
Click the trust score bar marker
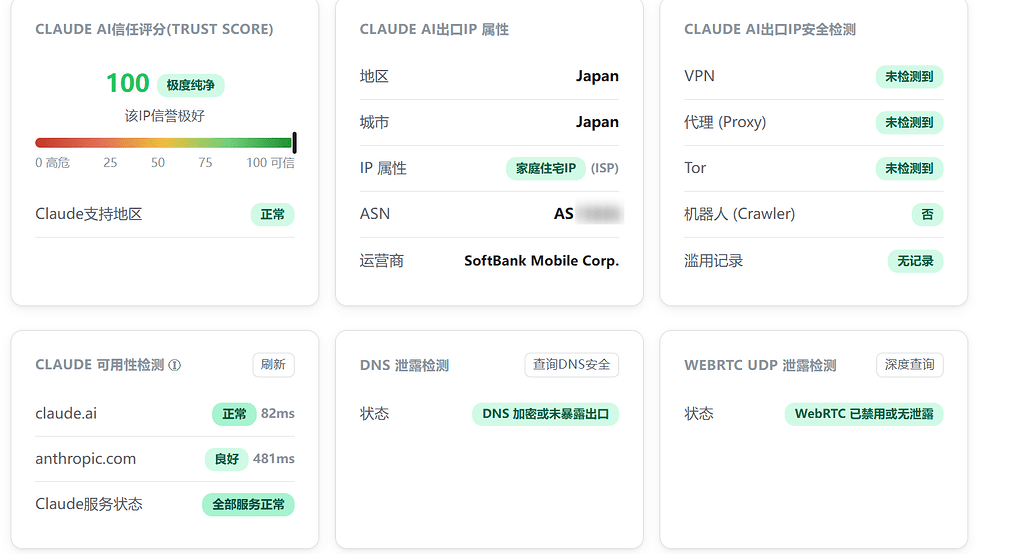tap(294, 142)
